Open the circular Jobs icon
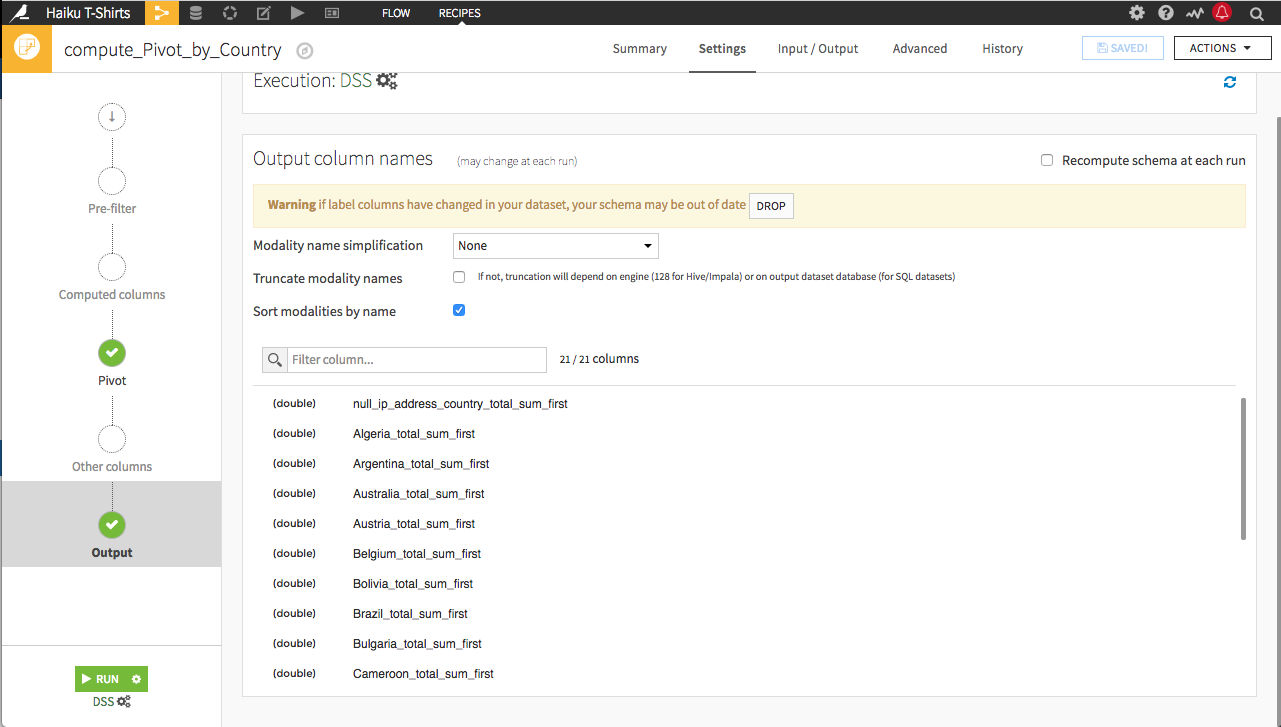Image resolution: width=1281 pixels, height=727 pixels. click(230, 13)
